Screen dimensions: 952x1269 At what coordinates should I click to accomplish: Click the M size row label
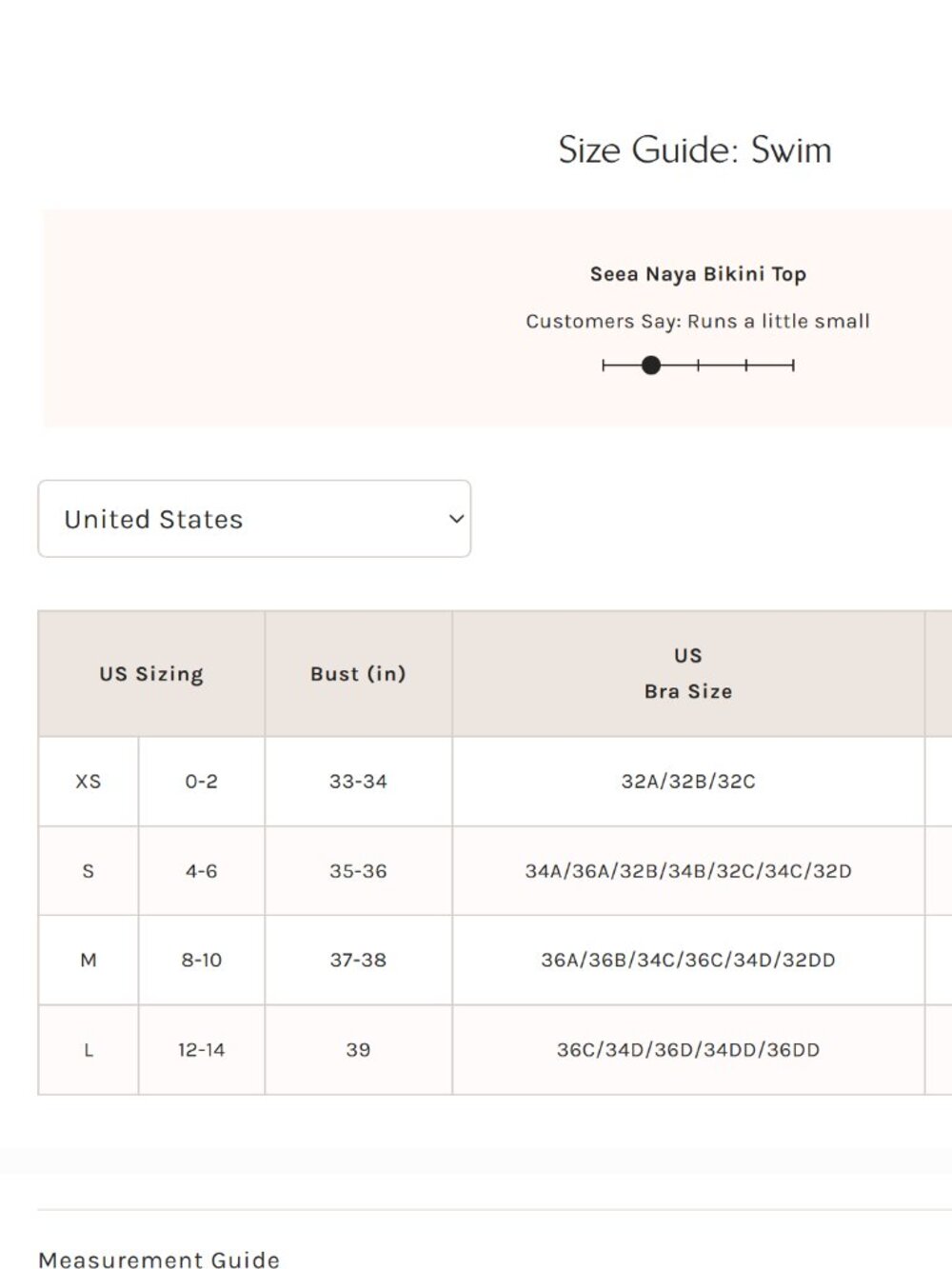[89, 961]
